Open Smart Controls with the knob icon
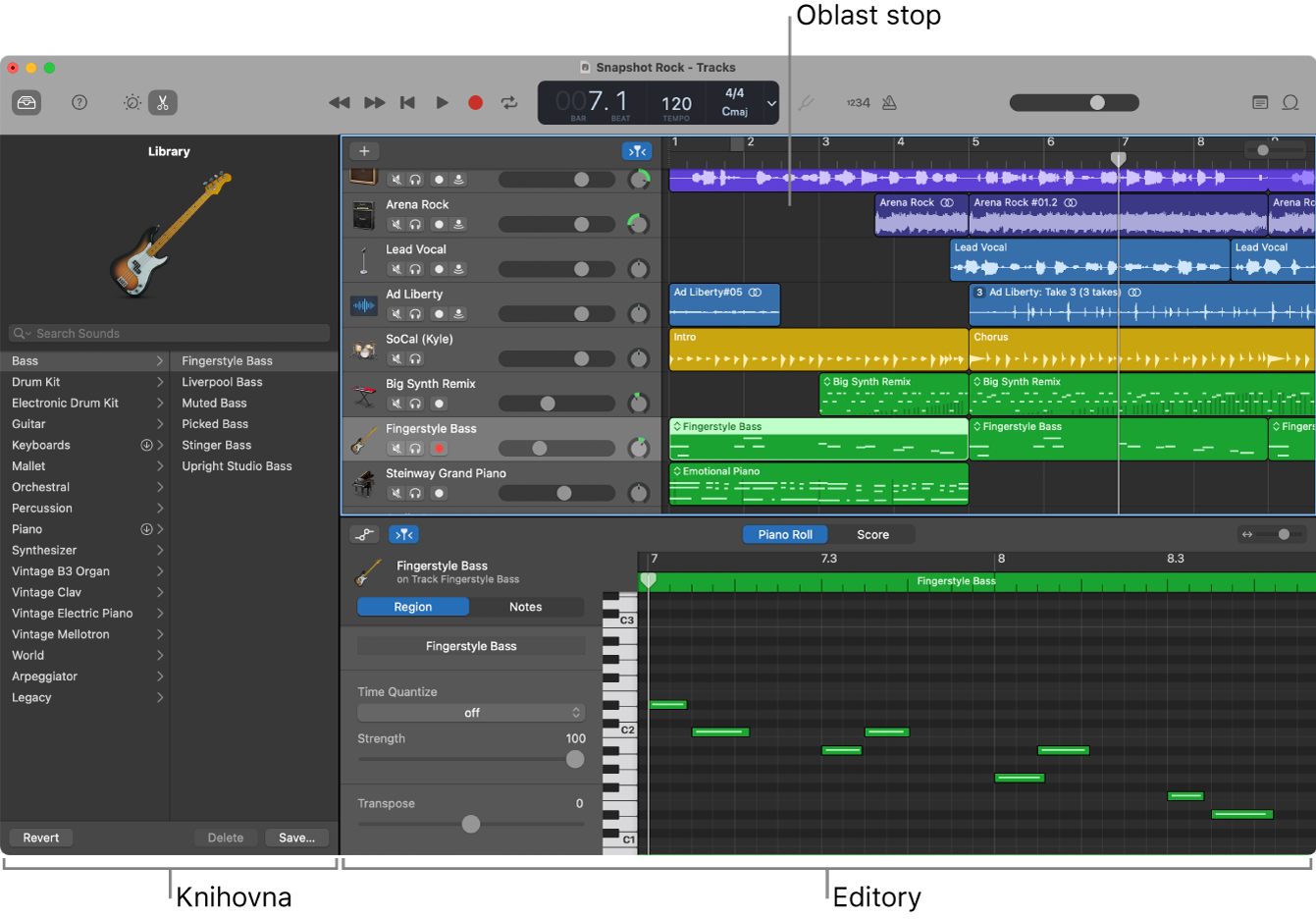Image resolution: width=1316 pixels, height=919 pixels. 132,102
